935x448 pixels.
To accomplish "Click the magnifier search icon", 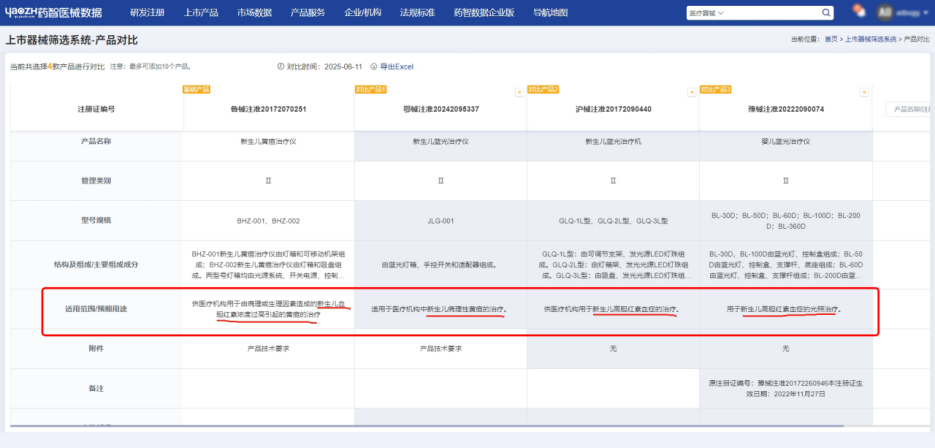I will tap(824, 13).
